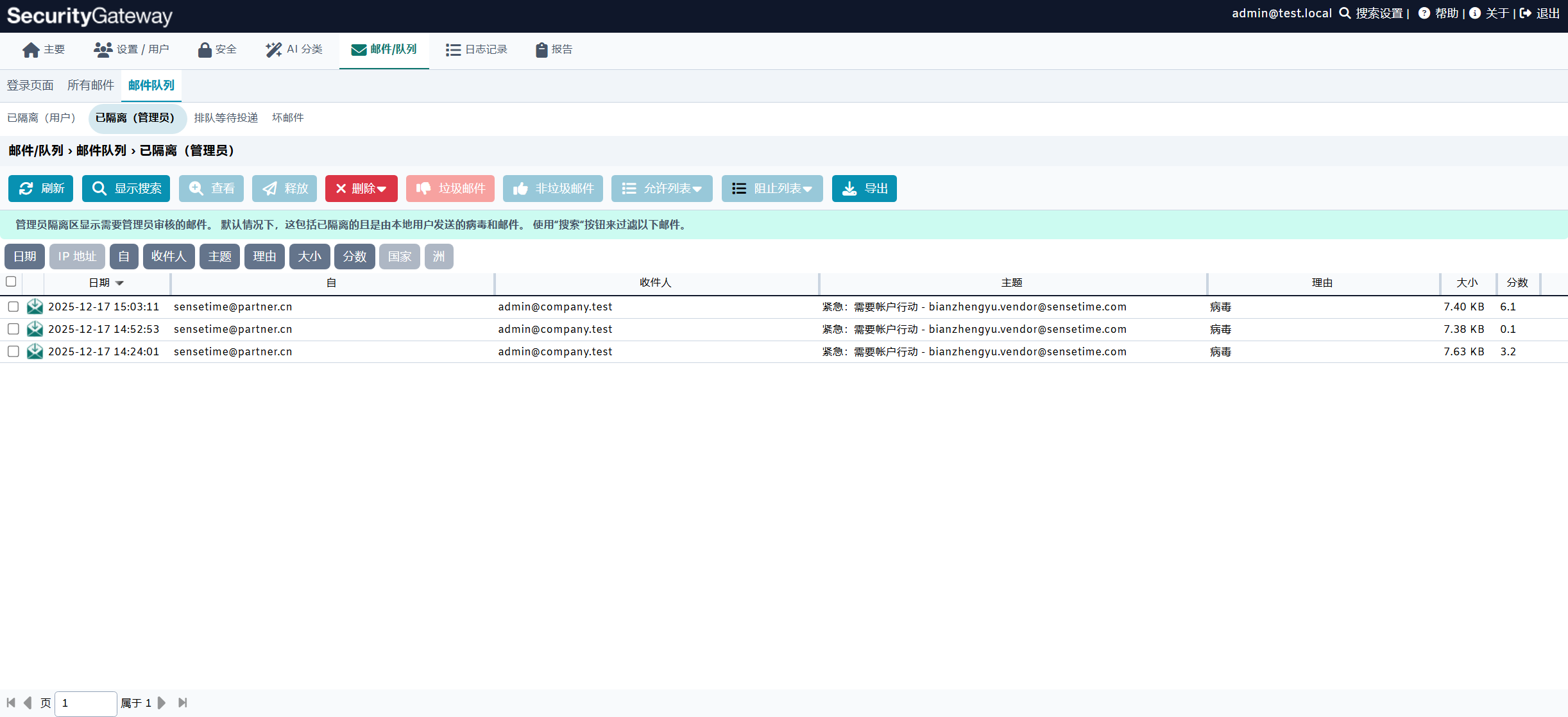Click the 查看 view button
Viewport: 1568px width, 717px height.
211,189
